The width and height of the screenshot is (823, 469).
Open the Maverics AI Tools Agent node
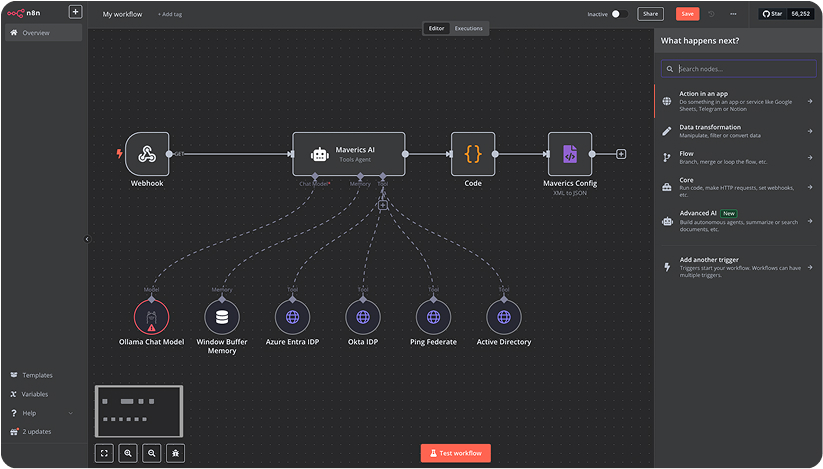pyautogui.click(x=349, y=154)
